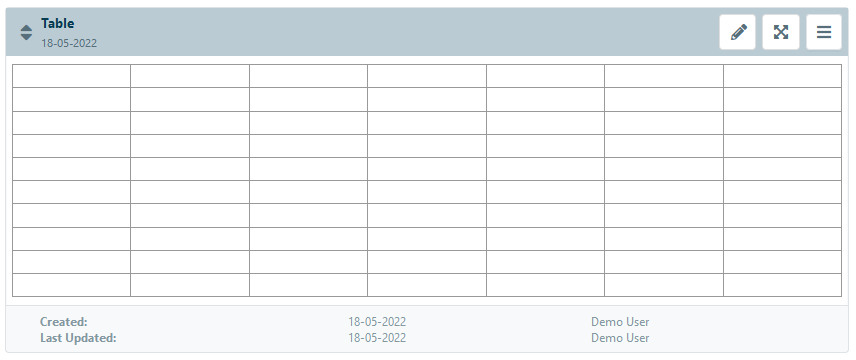856x360 pixels.
Task: Select the last row, first column cell
Action: 72,285
